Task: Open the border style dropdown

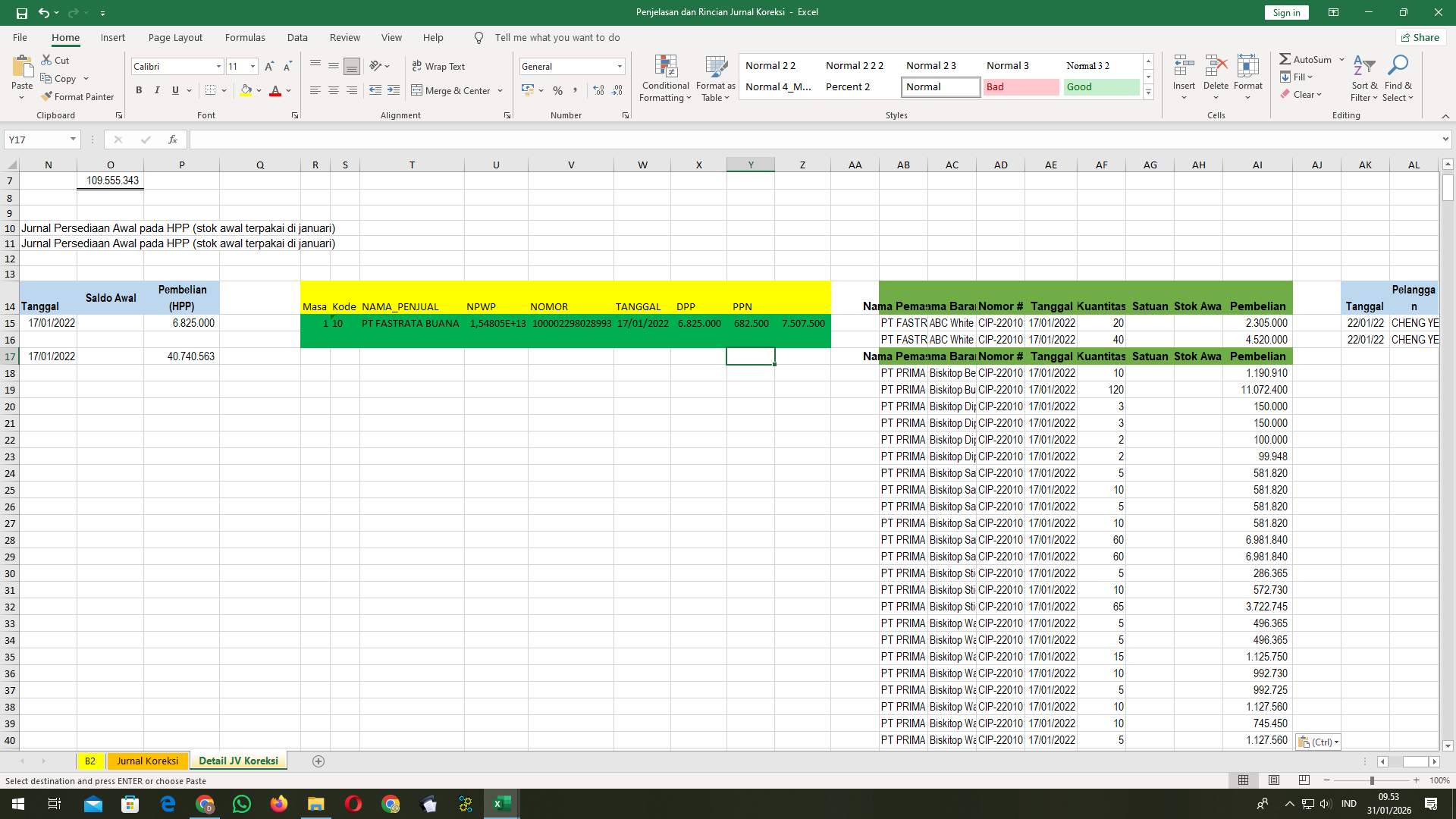Action: pos(224,90)
